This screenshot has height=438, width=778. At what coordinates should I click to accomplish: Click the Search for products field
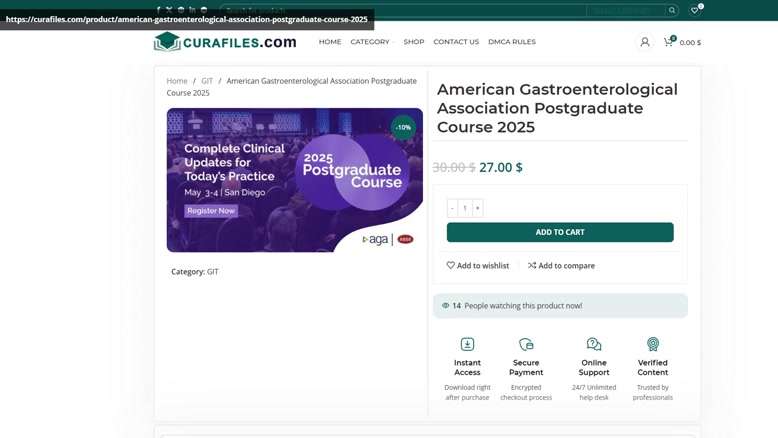(x=403, y=10)
